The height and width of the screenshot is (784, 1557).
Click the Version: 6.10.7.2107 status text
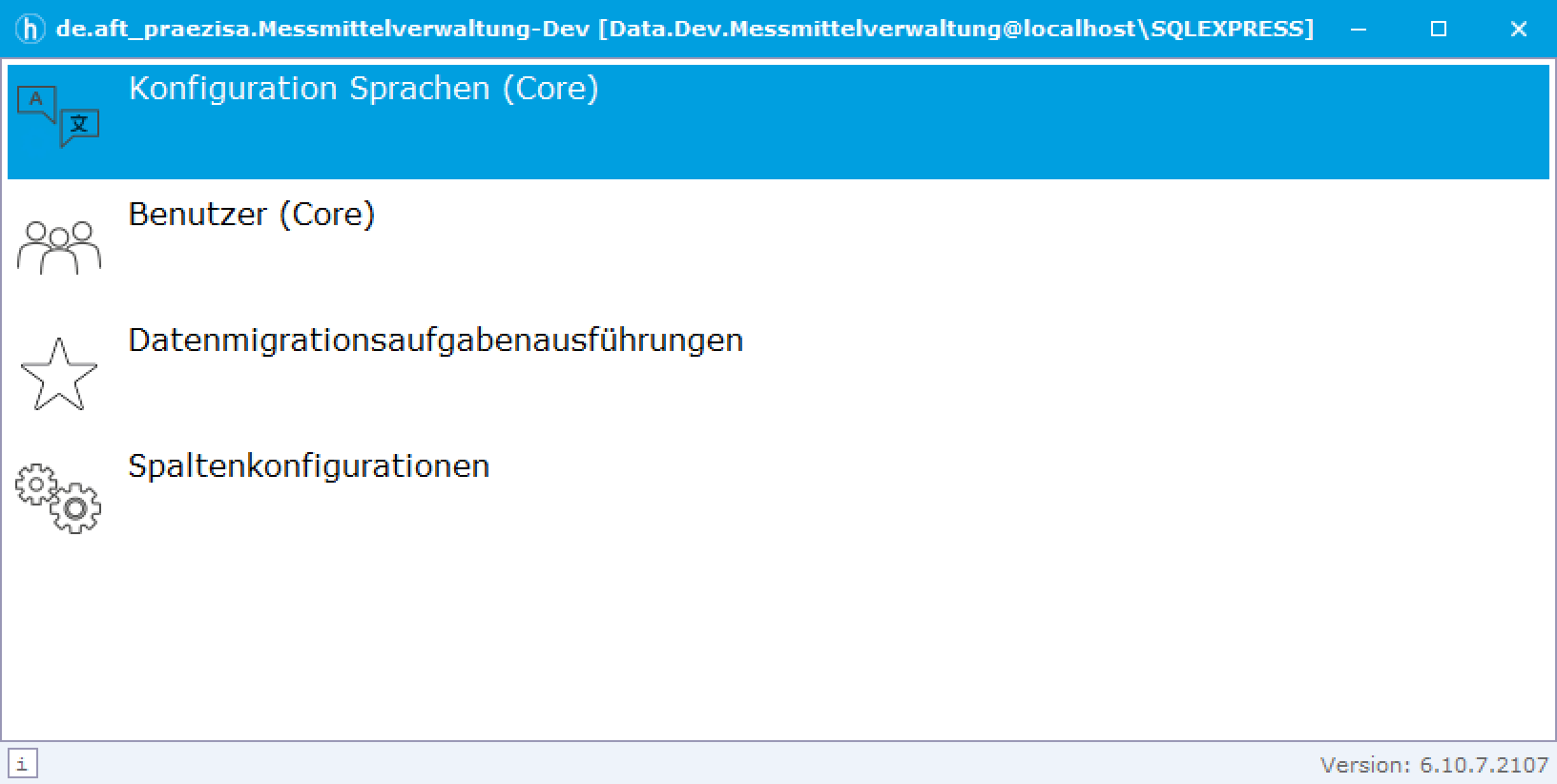pos(1434,765)
